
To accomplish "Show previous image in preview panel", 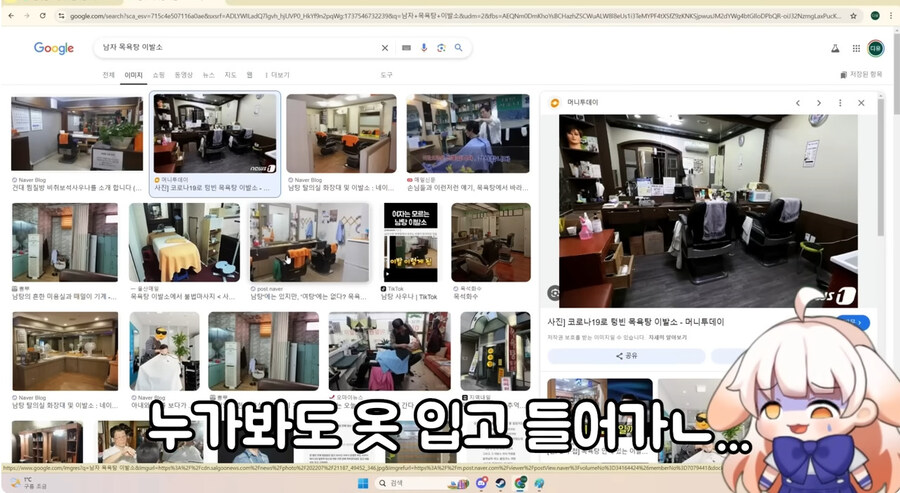I will 798,103.
